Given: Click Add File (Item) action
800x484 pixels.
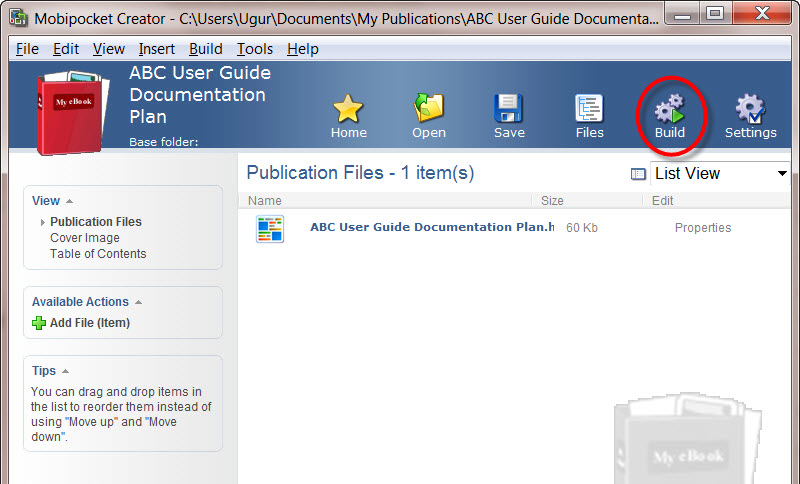Looking at the screenshot, I should tap(90, 323).
